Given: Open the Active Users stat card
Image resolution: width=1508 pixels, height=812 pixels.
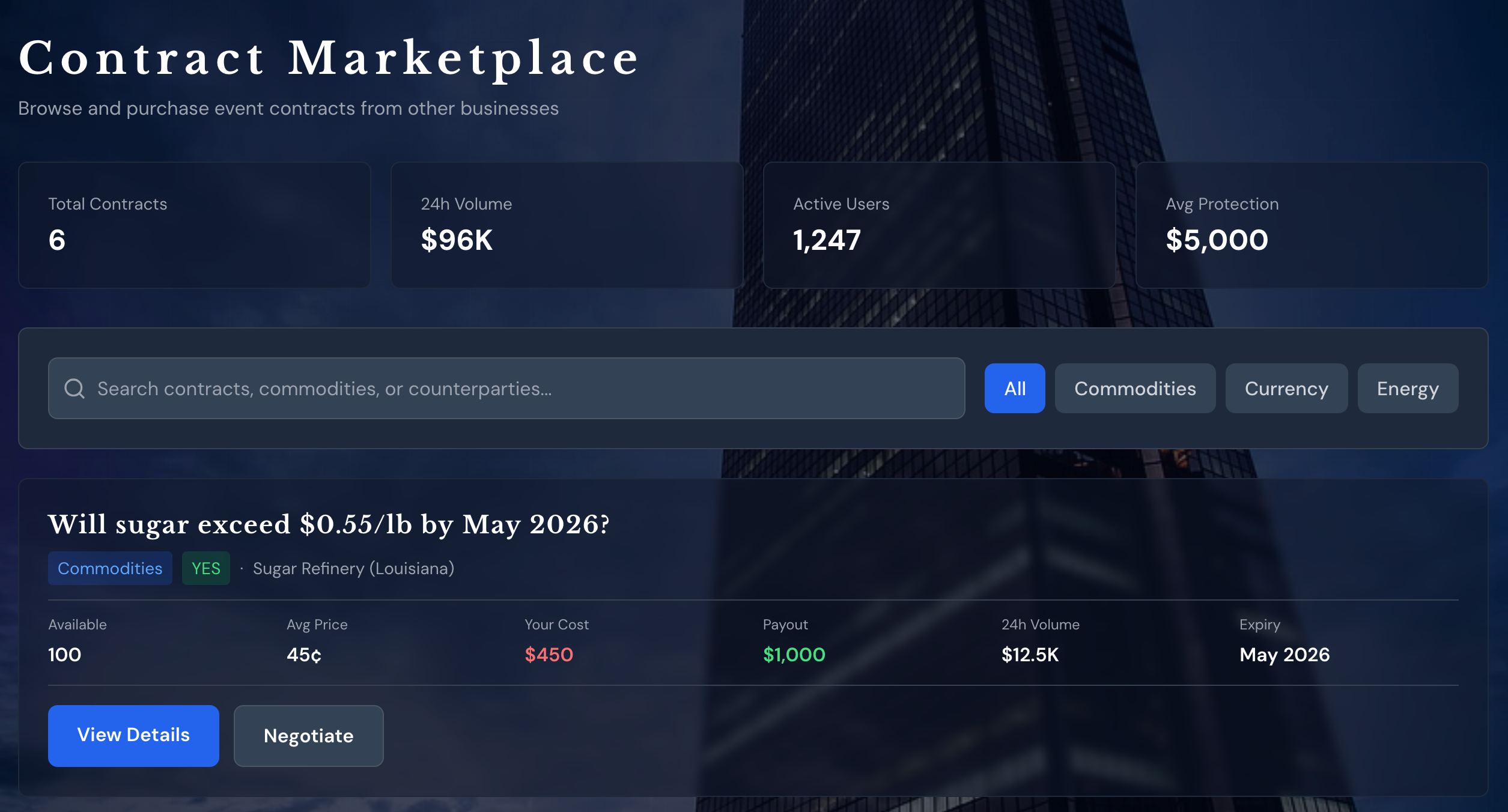Looking at the screenshot, I should (x=939, y=225).
